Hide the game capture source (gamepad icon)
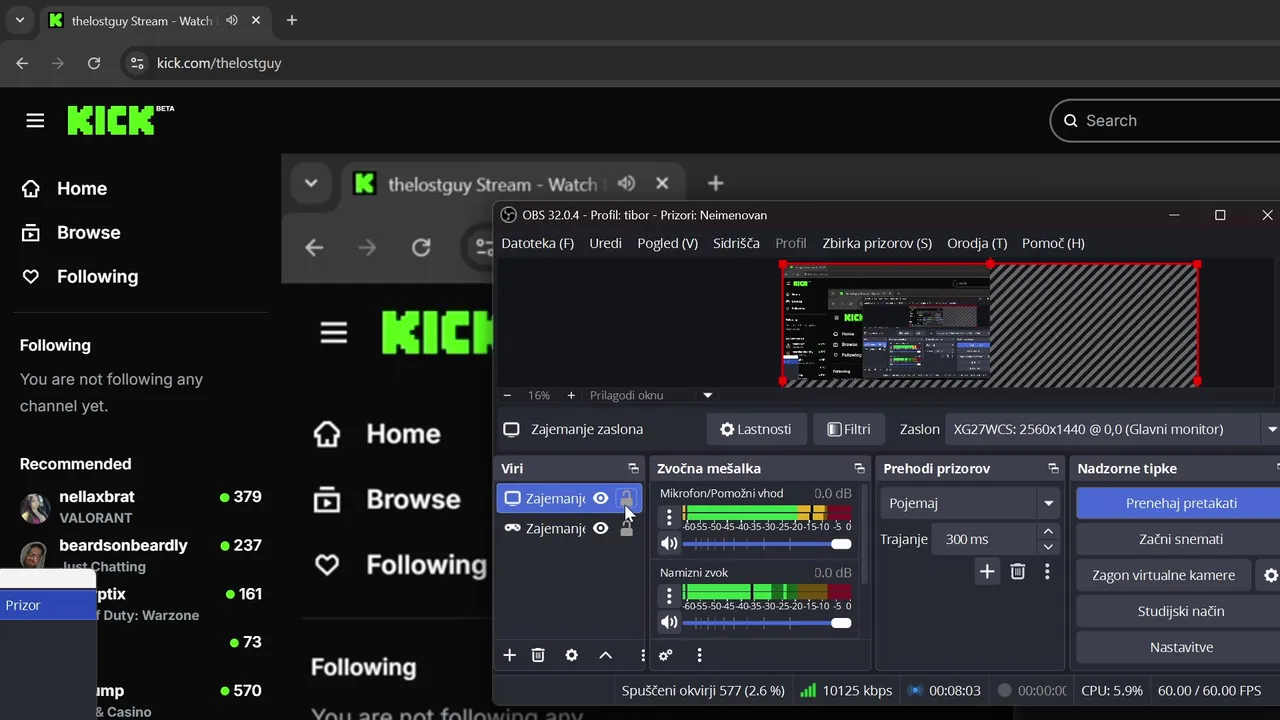This screenshot has width=1280, height=720. (600, 528)
